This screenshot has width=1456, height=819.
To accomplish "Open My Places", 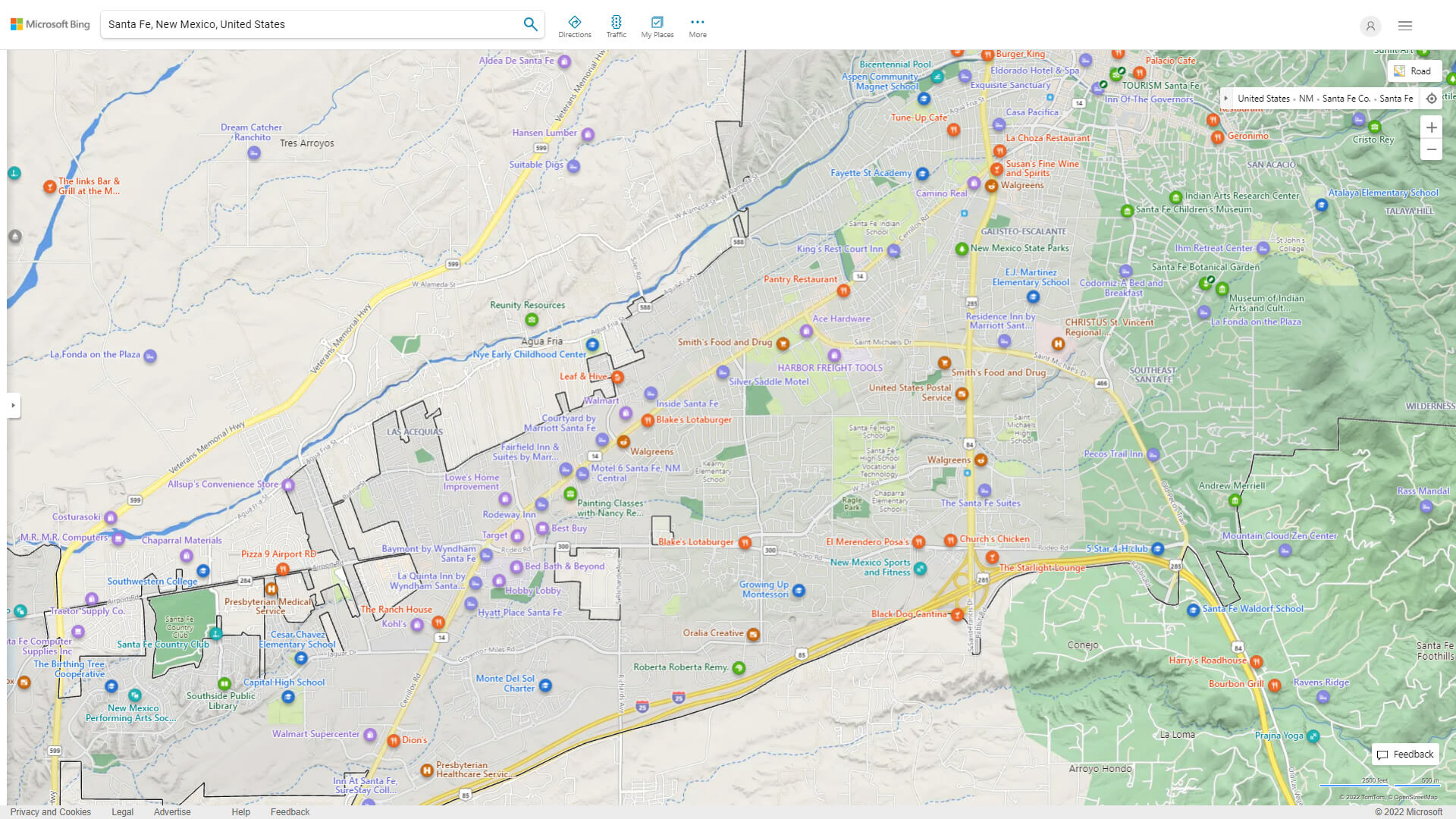I will coord(657,25).
